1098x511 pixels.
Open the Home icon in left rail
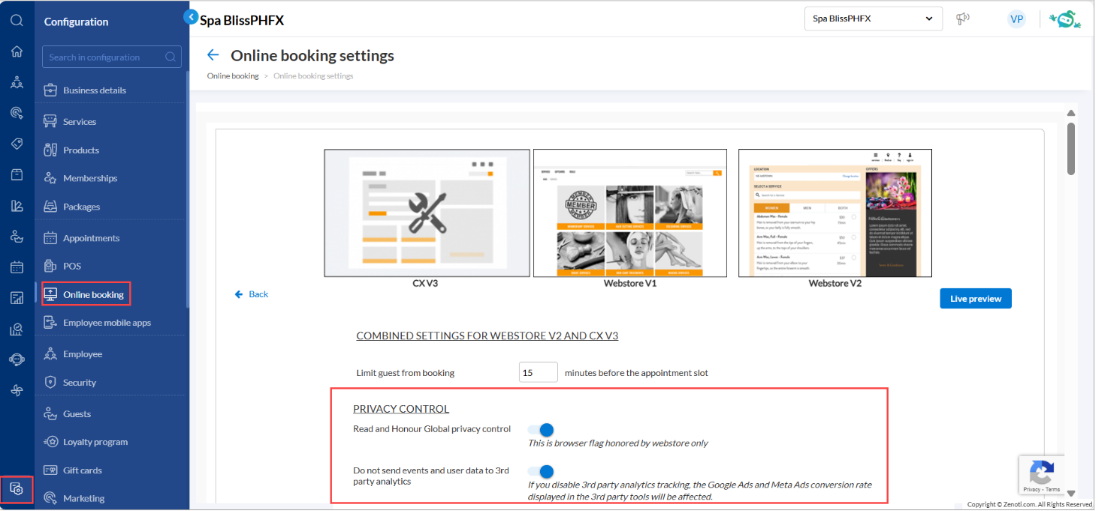[x=17, y=52]
